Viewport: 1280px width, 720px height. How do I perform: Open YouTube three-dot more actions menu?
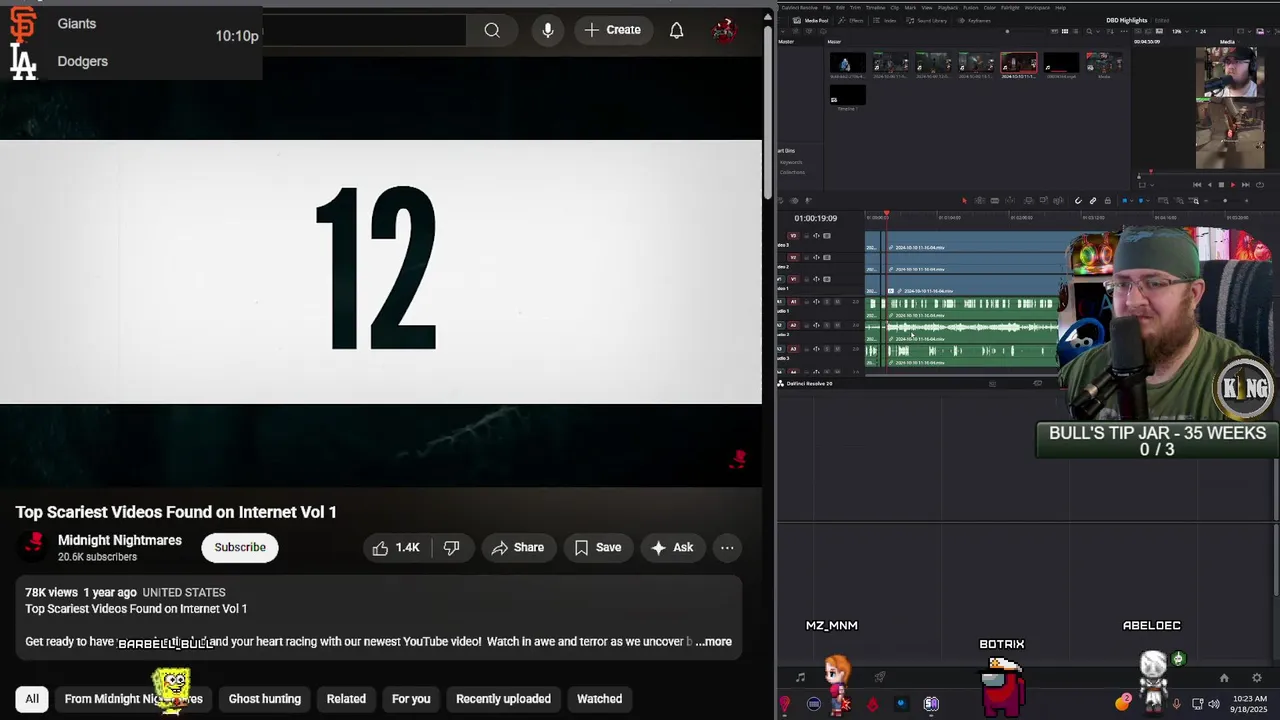click(x=727, y=547)
